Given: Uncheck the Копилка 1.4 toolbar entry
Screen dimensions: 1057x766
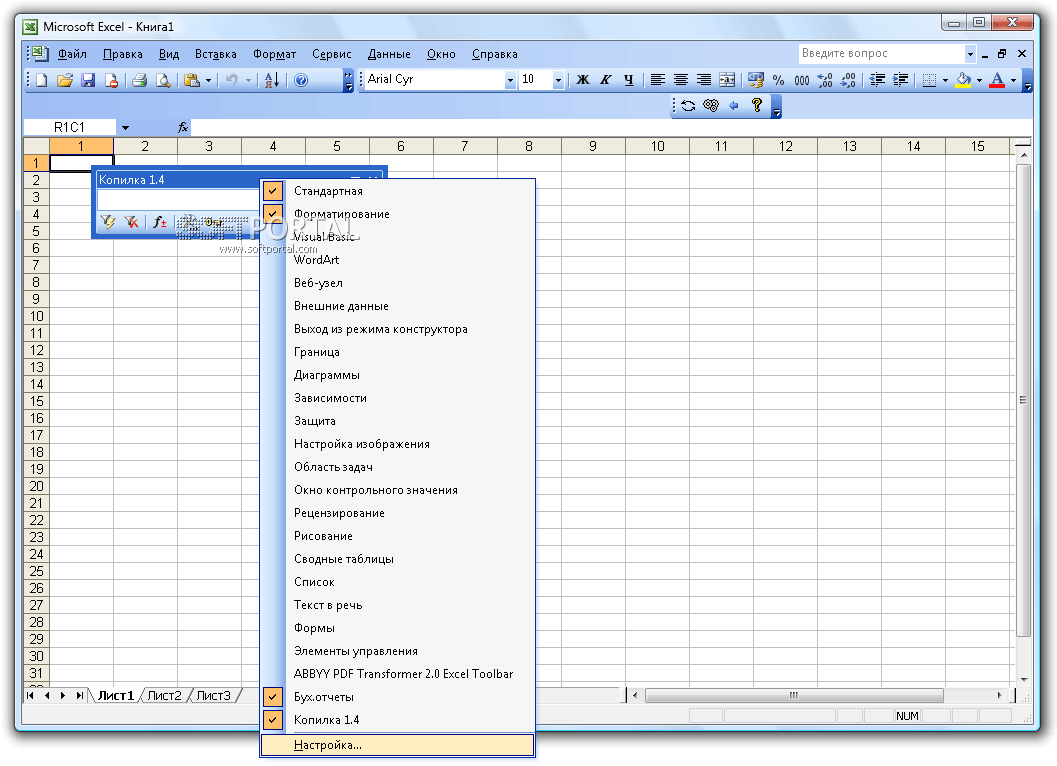Looking at the screenshot, I should click(396, 719).
